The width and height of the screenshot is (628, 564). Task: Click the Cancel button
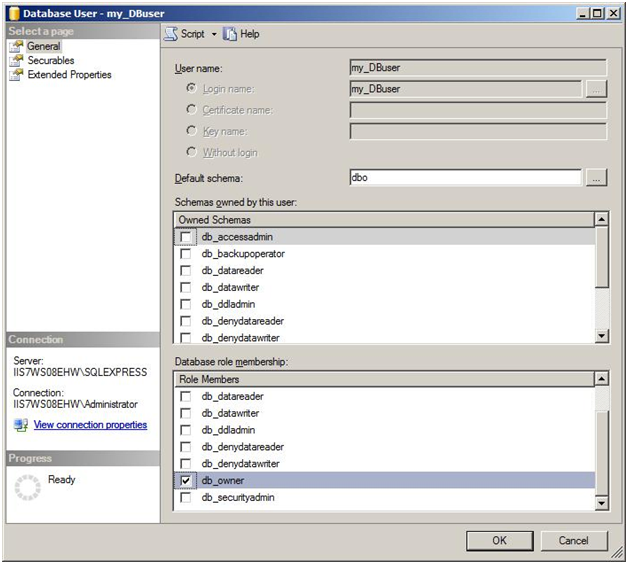pyautogui.click(x=574, y=541)
